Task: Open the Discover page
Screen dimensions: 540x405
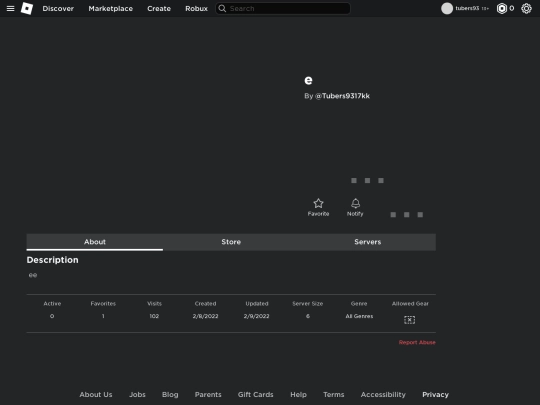Action: [x=58, y=9]
